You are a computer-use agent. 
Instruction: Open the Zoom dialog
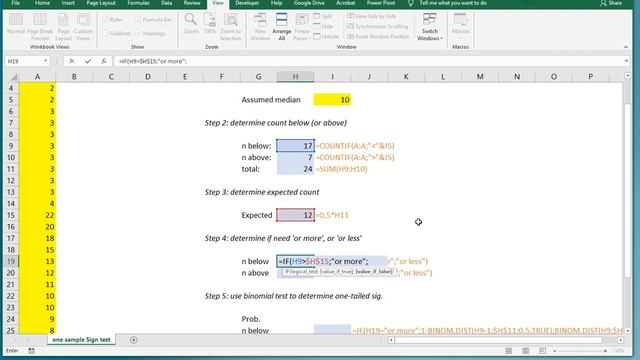click(191, 24)
